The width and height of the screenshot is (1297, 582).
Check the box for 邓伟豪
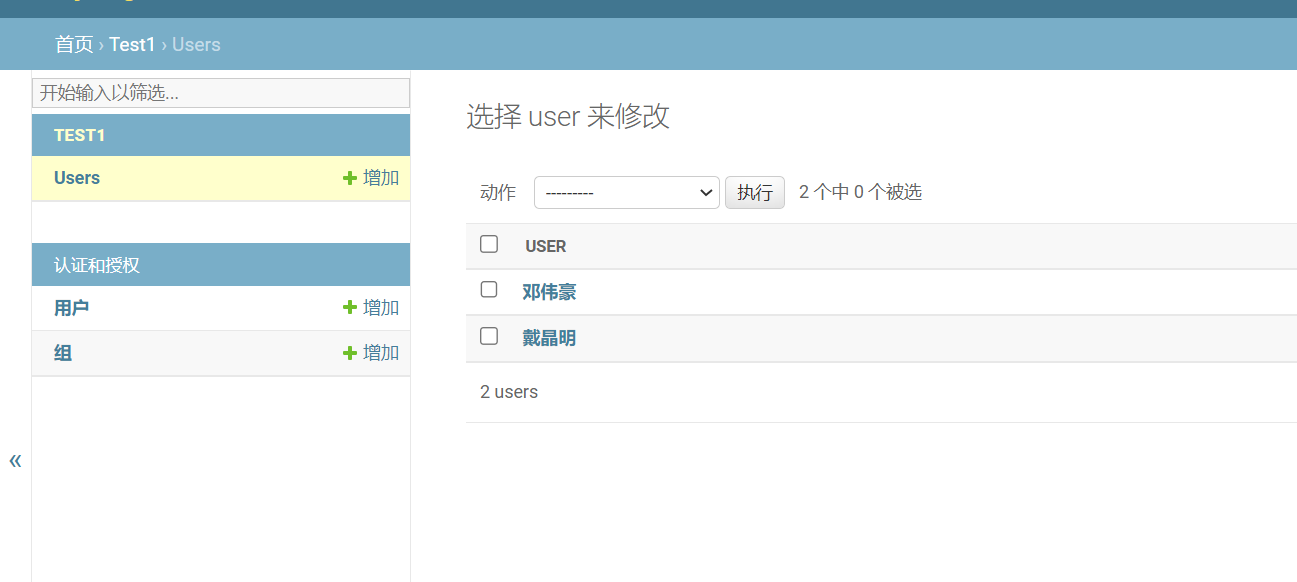pos(489,290)
